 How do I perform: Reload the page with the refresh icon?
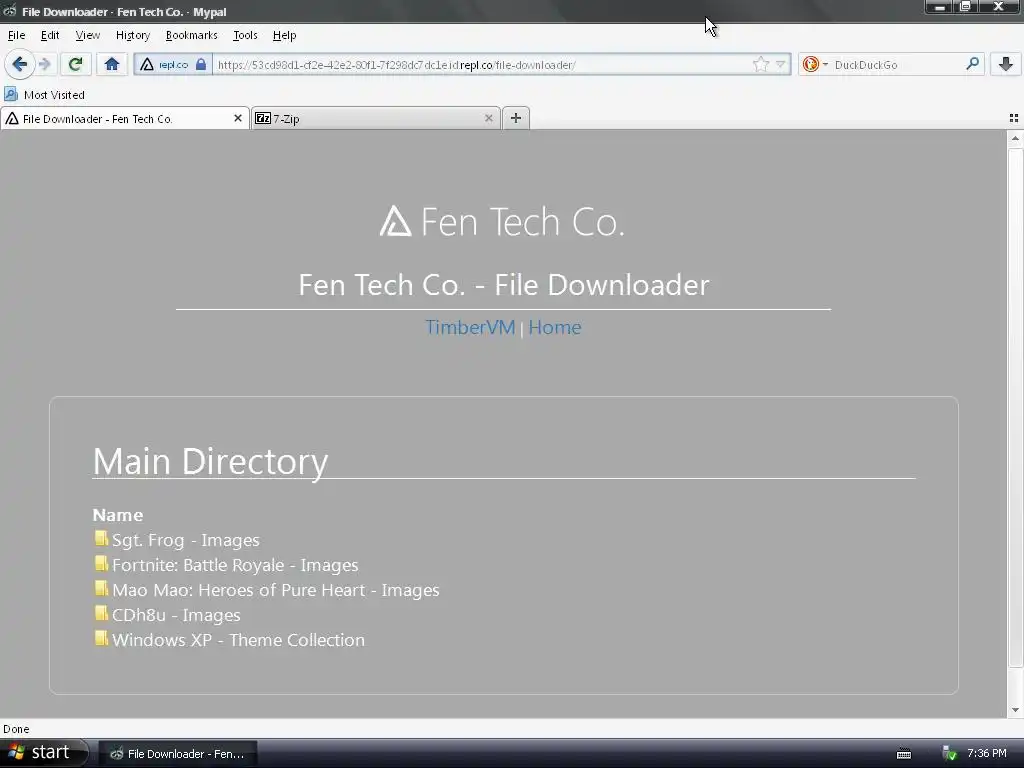(x=75, y=64)
